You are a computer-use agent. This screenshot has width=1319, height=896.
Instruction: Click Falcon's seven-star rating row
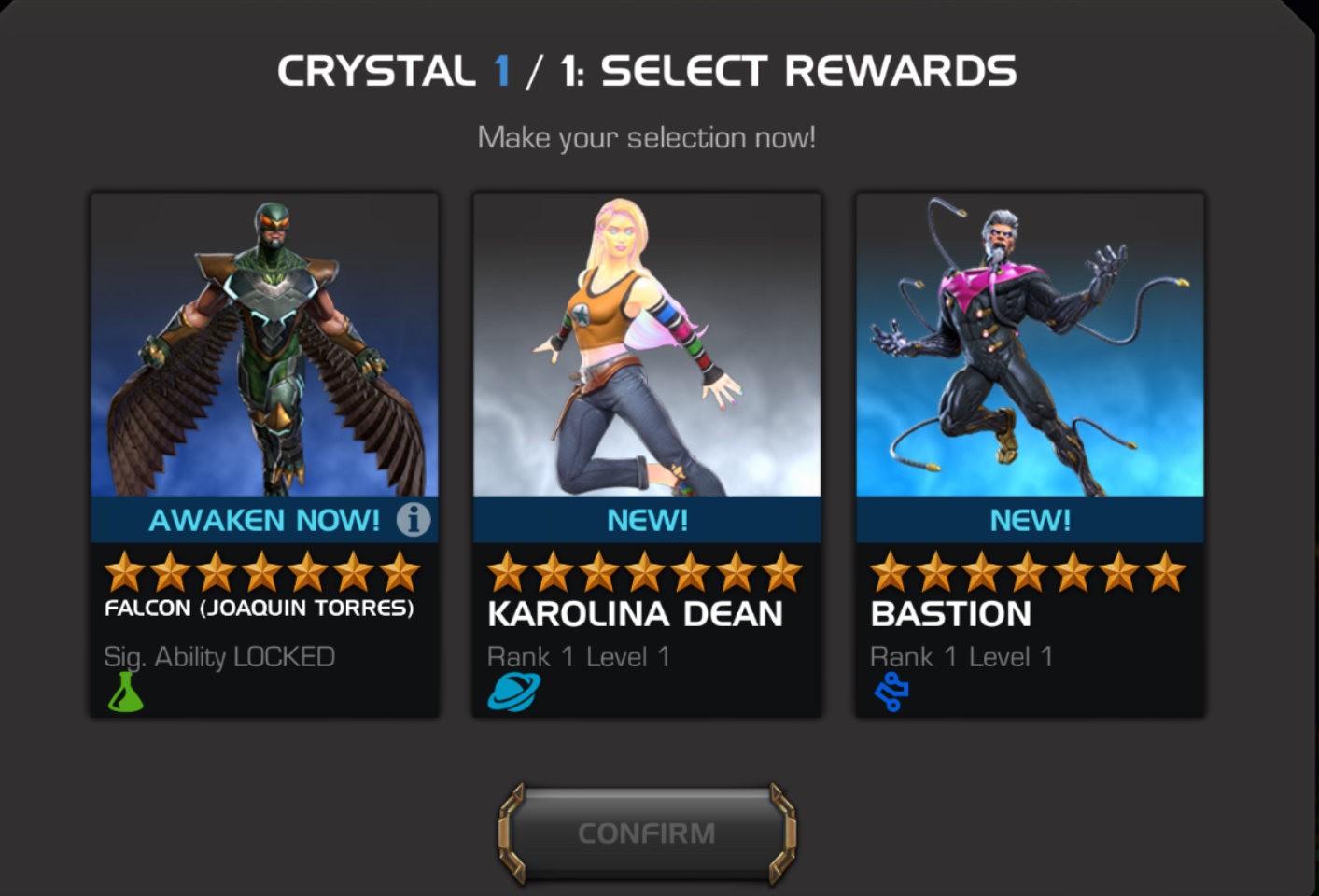point(262,571)
